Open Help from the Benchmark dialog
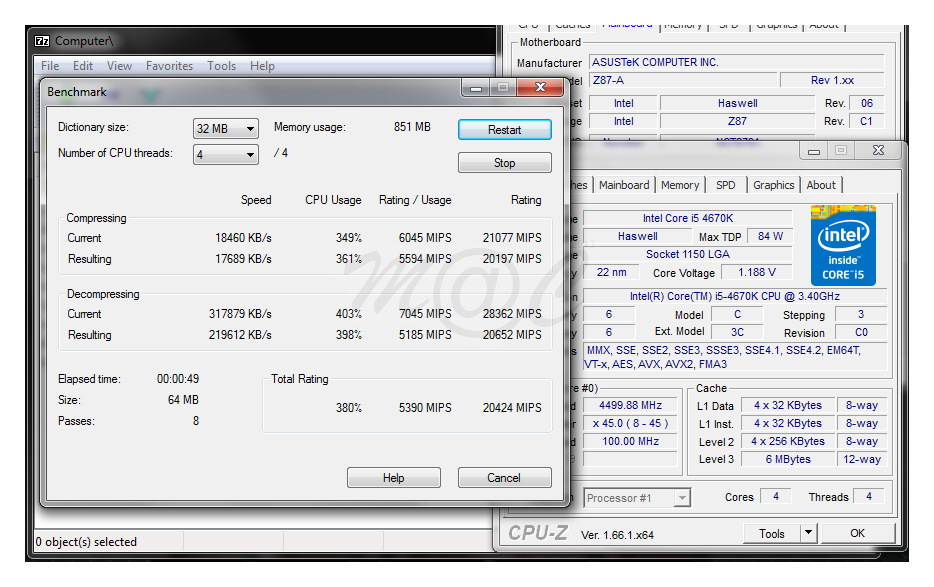Image resolution: width=934 pixels, height=587 pixels. click(393, 477)
